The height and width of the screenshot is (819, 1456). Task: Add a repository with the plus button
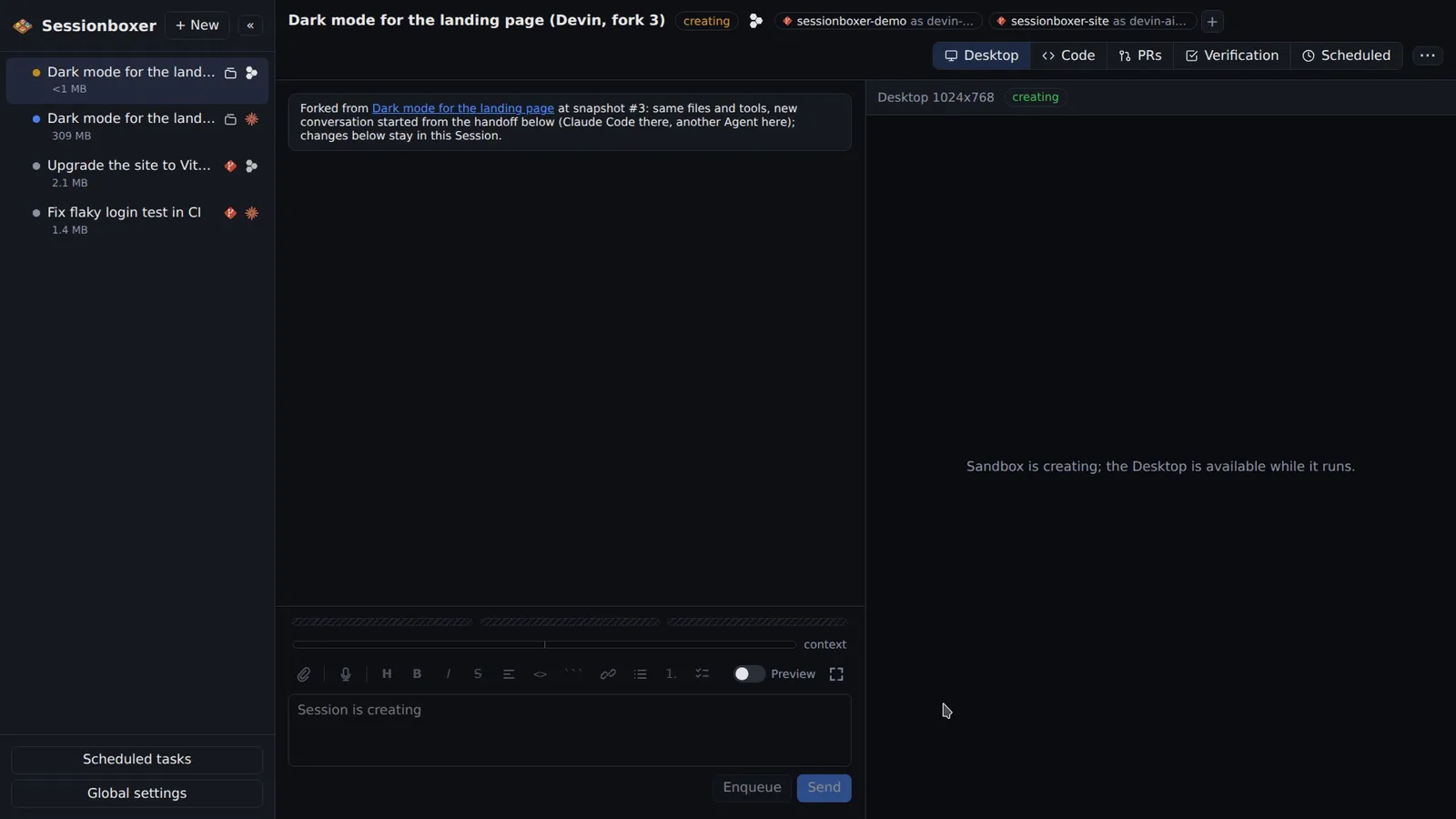pyautogui.click(x=1212, y=21)
